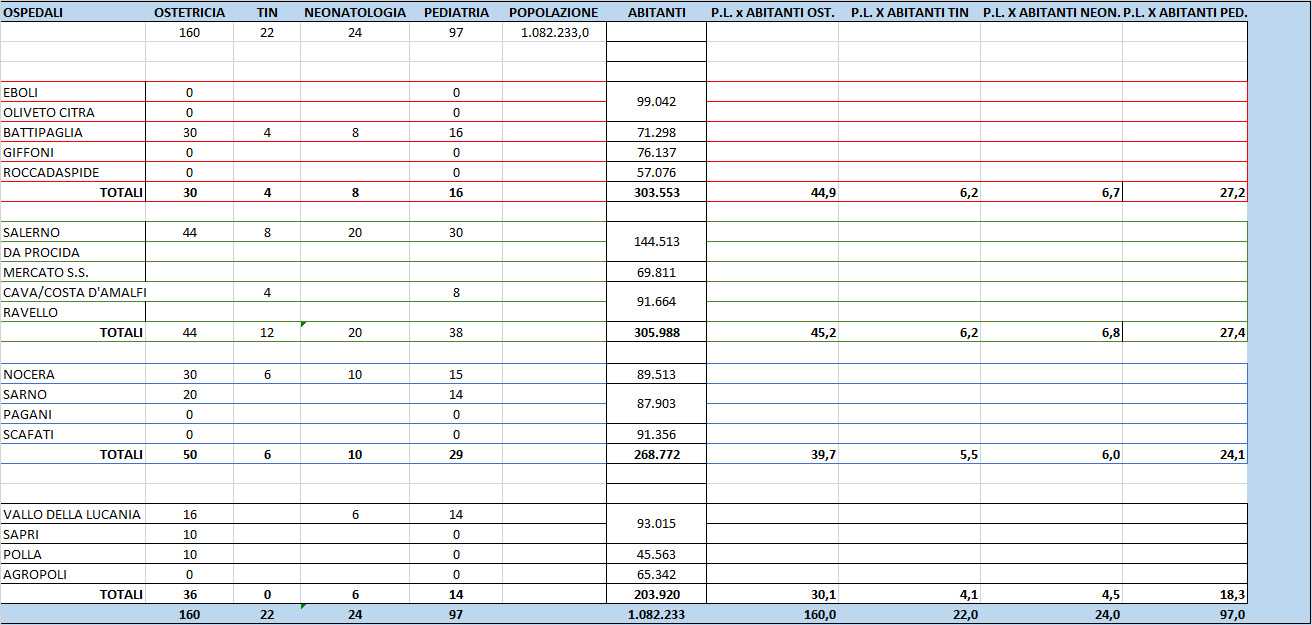
Task: Click the 44,9 P.L. x ABITANTI OST. cell
Action: tap(772, 192)
